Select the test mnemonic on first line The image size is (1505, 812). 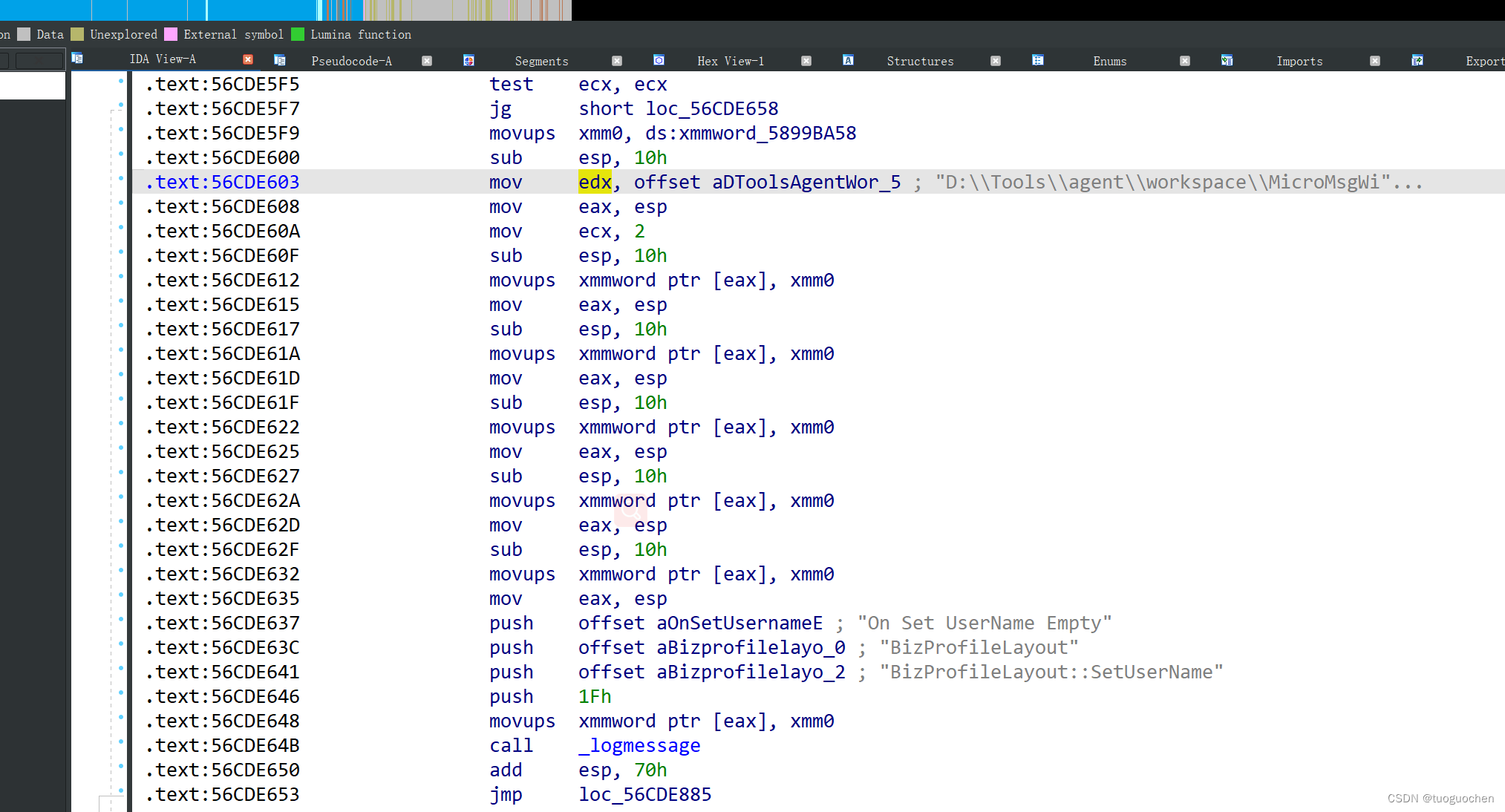click(x=512, y=84)
